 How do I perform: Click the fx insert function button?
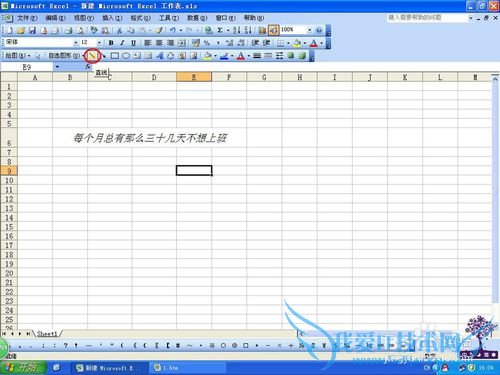[x=88, y=67]
